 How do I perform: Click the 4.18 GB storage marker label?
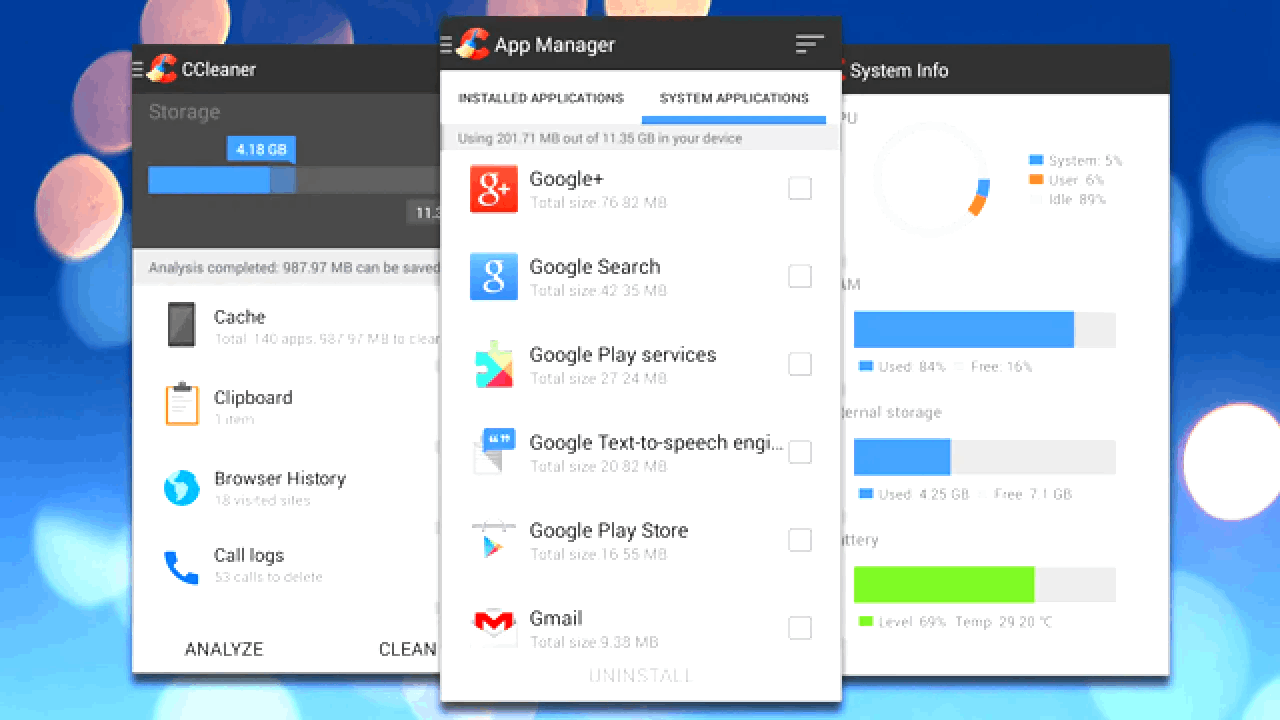tap(261, 150)
